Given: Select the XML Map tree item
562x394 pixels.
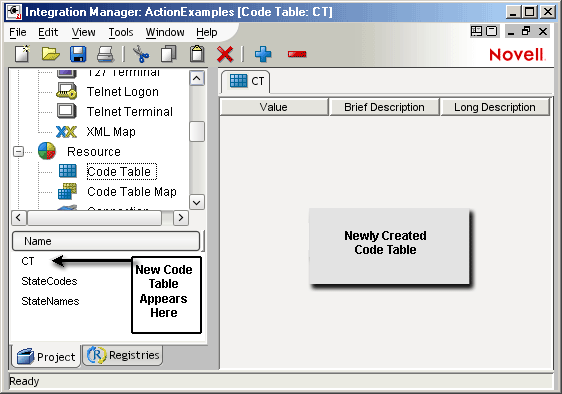Looking at the screenshot, I should (x=111, y=132).
